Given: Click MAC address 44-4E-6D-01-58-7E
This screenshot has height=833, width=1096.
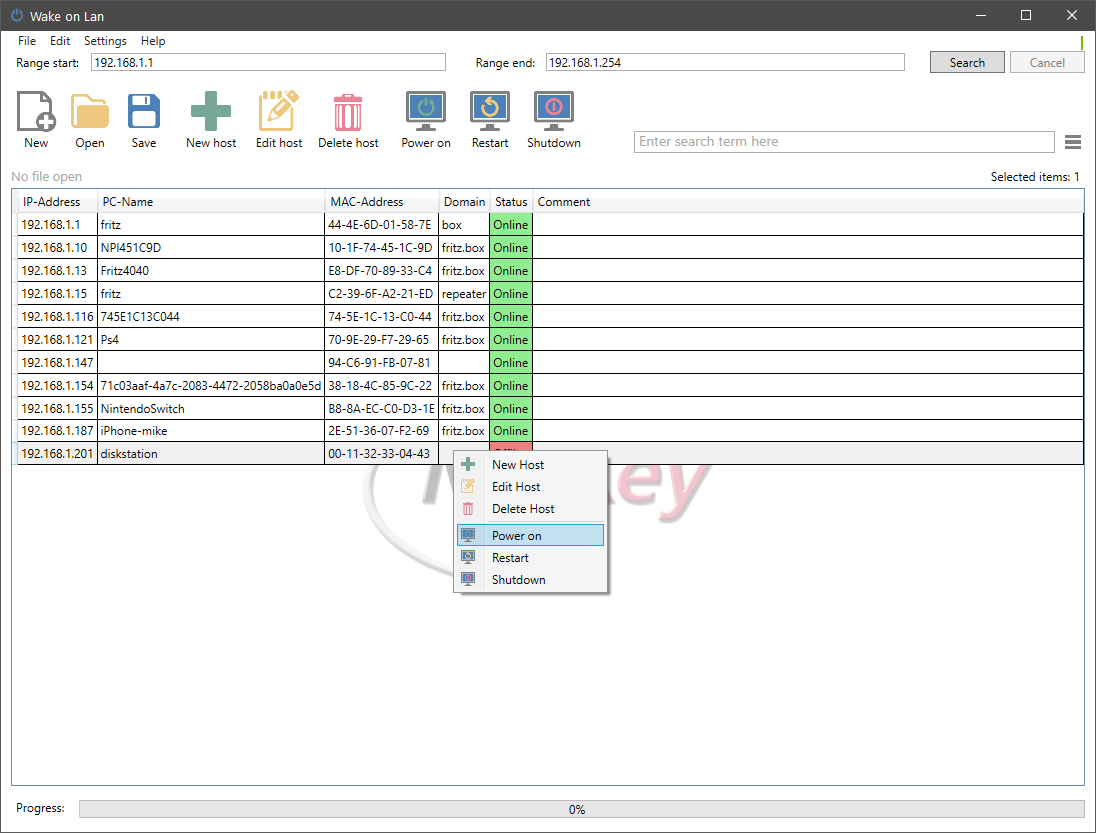Looking at the screenshot, I should [x=380, y=224].
